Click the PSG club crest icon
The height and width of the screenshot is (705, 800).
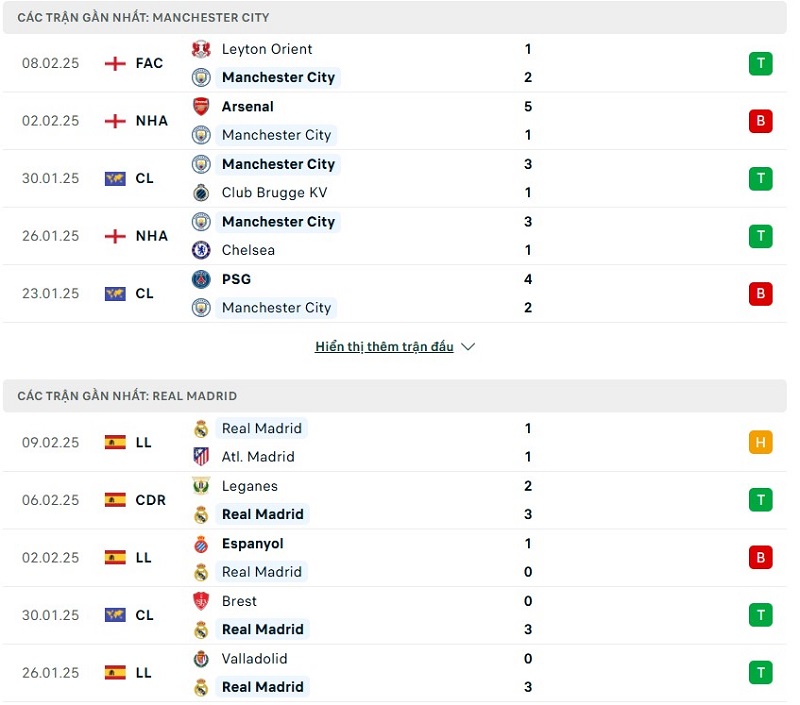click(201, 279)
